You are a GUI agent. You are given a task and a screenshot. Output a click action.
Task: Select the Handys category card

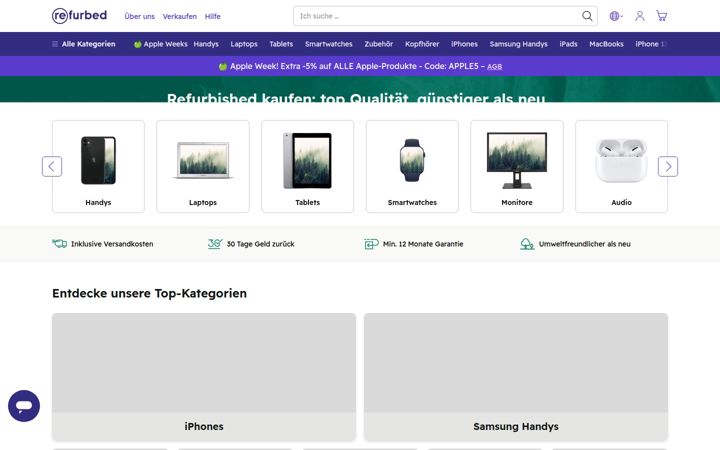point(98,166)
